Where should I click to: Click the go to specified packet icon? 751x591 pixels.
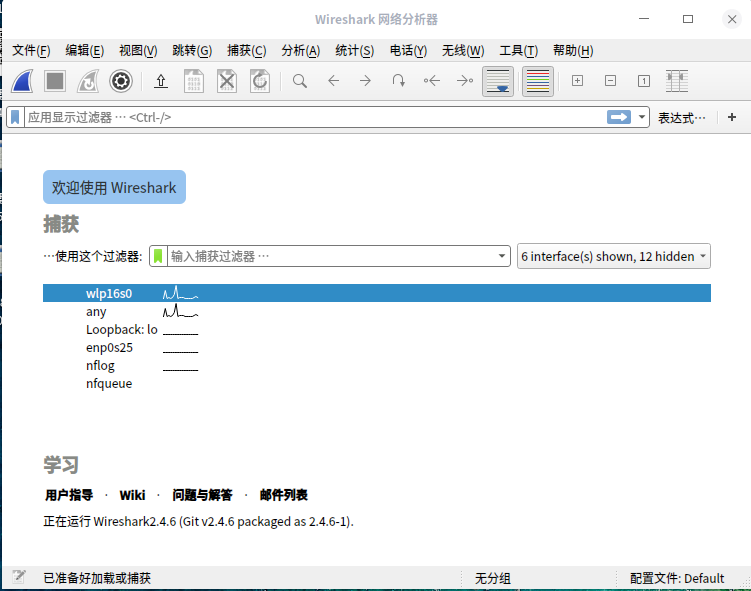398,81
